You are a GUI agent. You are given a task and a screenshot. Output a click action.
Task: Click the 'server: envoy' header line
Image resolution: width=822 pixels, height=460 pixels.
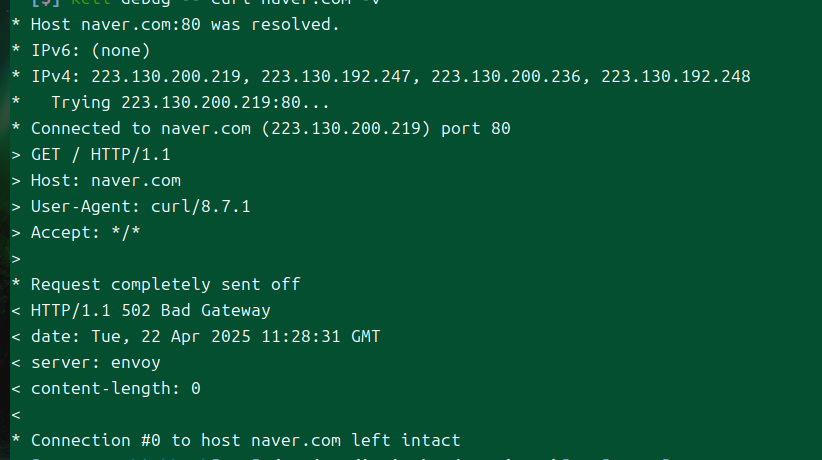95,362
